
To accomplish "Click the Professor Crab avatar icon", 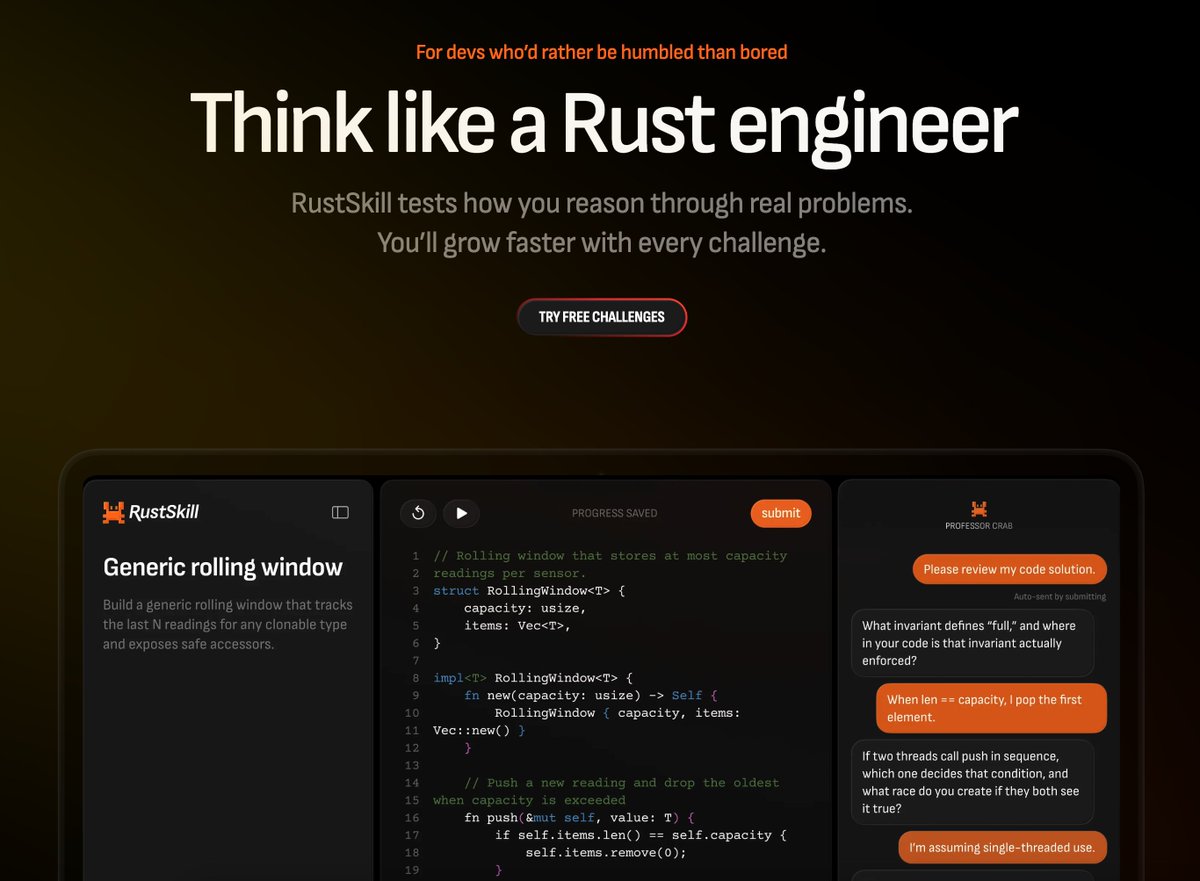I will [x=979, y=509].
